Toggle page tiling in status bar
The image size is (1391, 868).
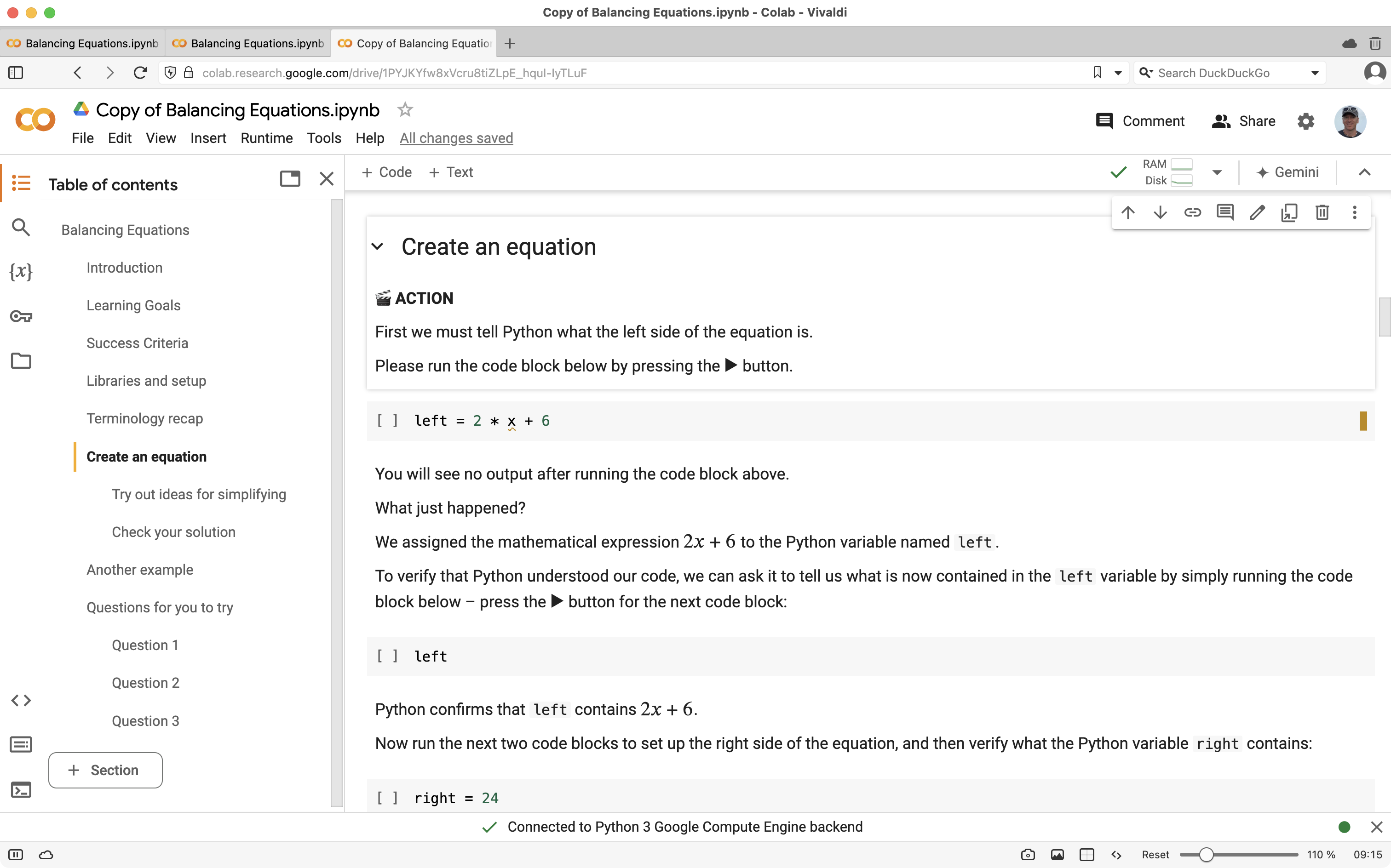point(1086,855)
